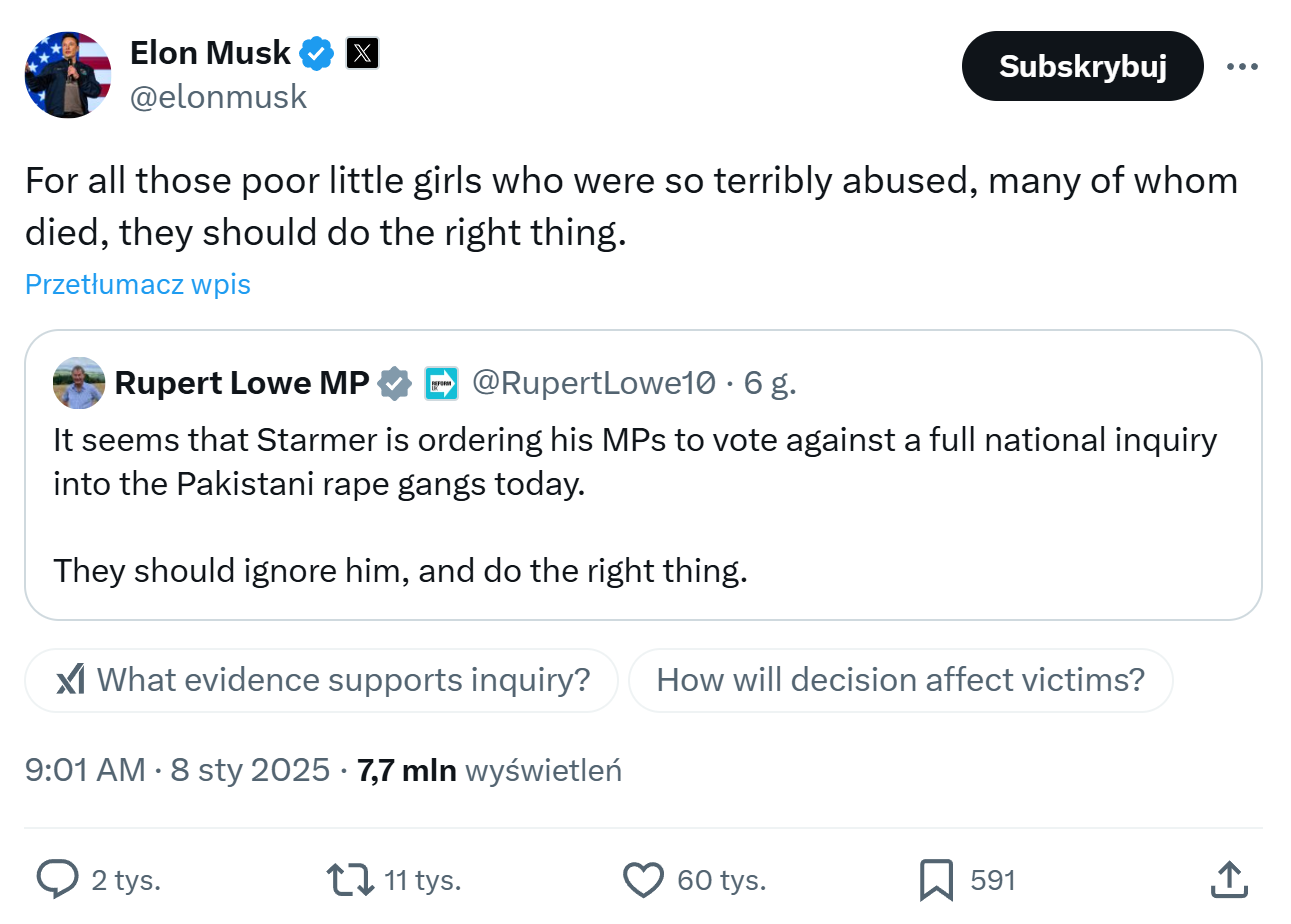1291x924 pixels.
Task: Click the Przetłumacz wpis translate link
Action: coord(137,285)
